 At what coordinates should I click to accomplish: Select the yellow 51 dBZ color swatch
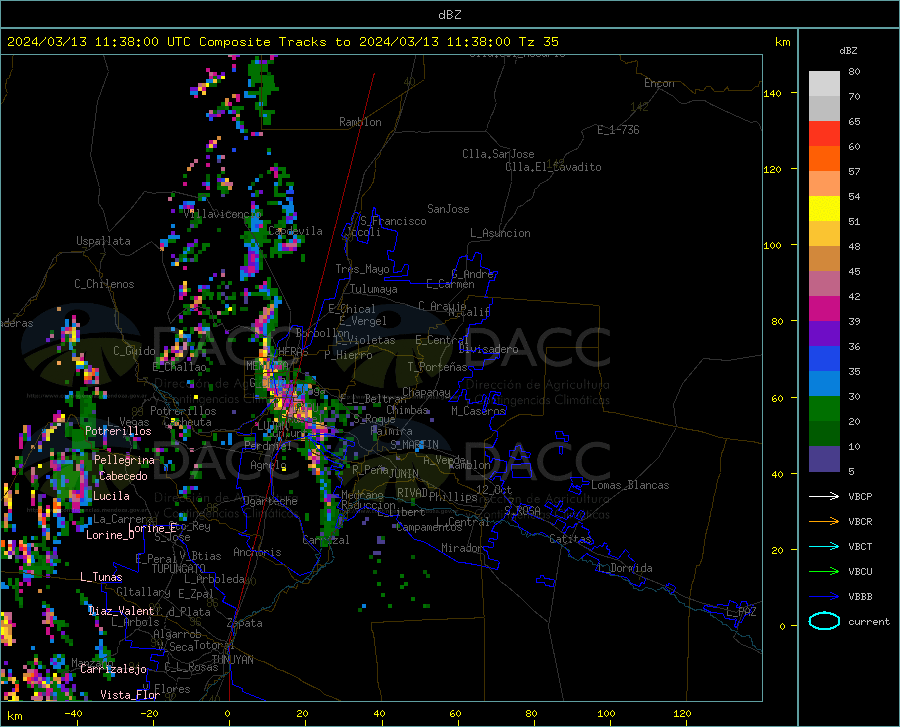(824, 209)
